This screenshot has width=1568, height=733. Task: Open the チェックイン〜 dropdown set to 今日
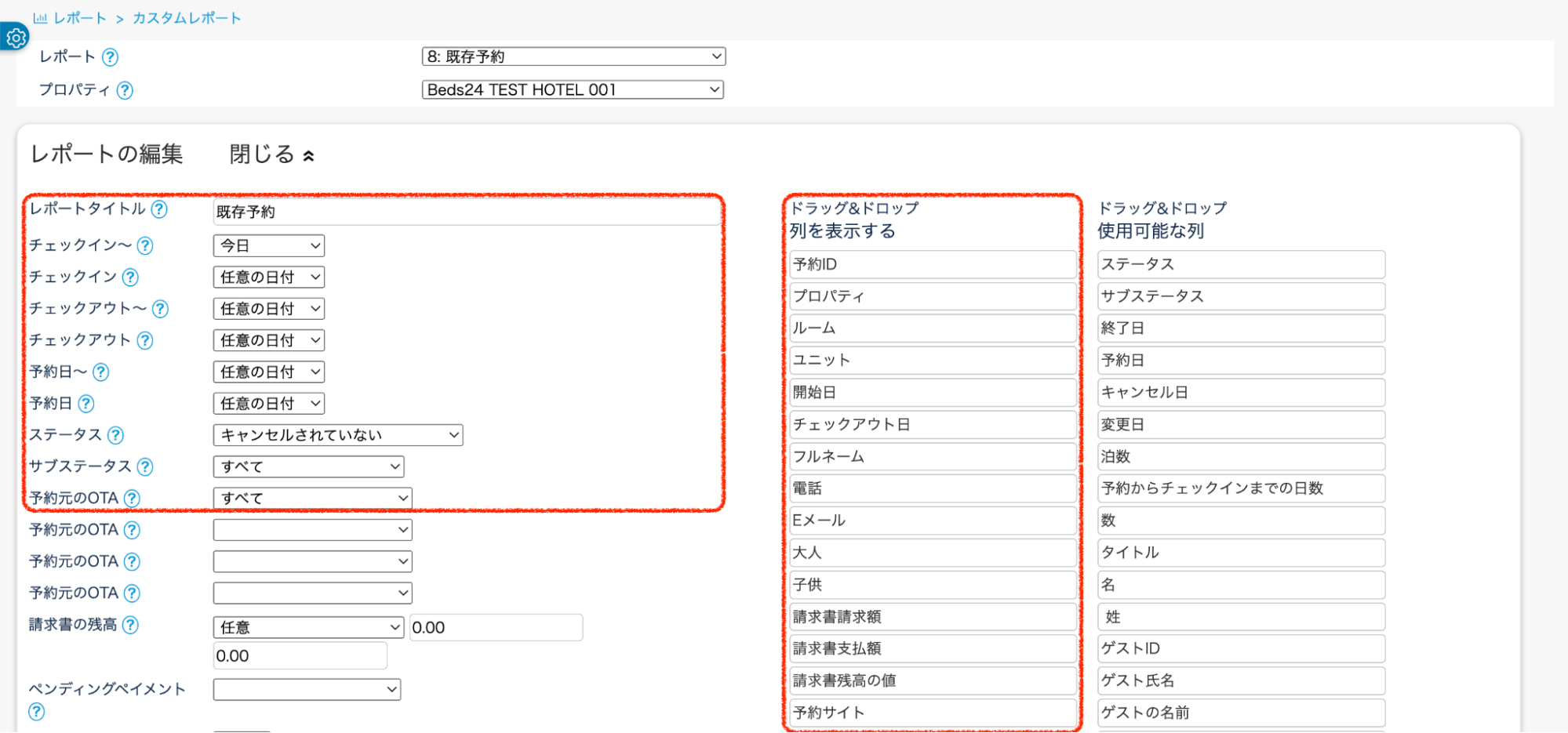coord(268,246)
